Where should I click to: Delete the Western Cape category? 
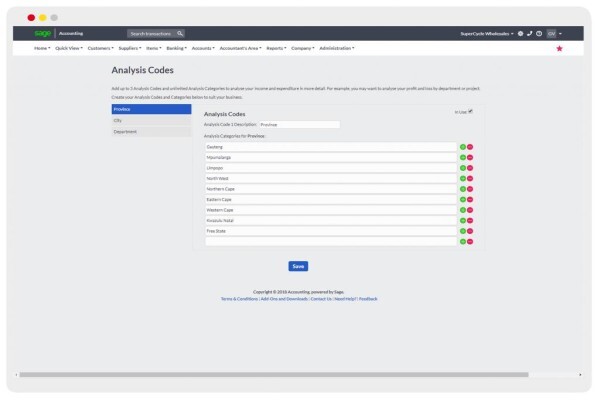(x=470, y=210)
